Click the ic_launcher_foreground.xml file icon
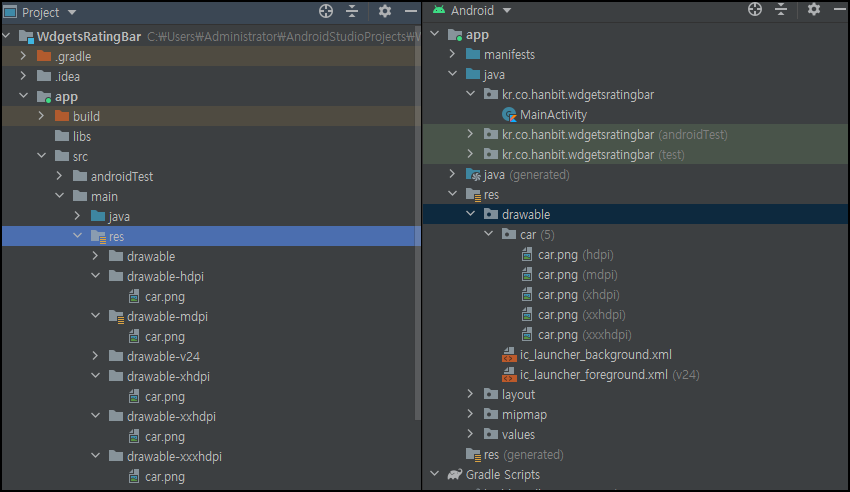This screenshot has height=492, width=850. [509, 375]
